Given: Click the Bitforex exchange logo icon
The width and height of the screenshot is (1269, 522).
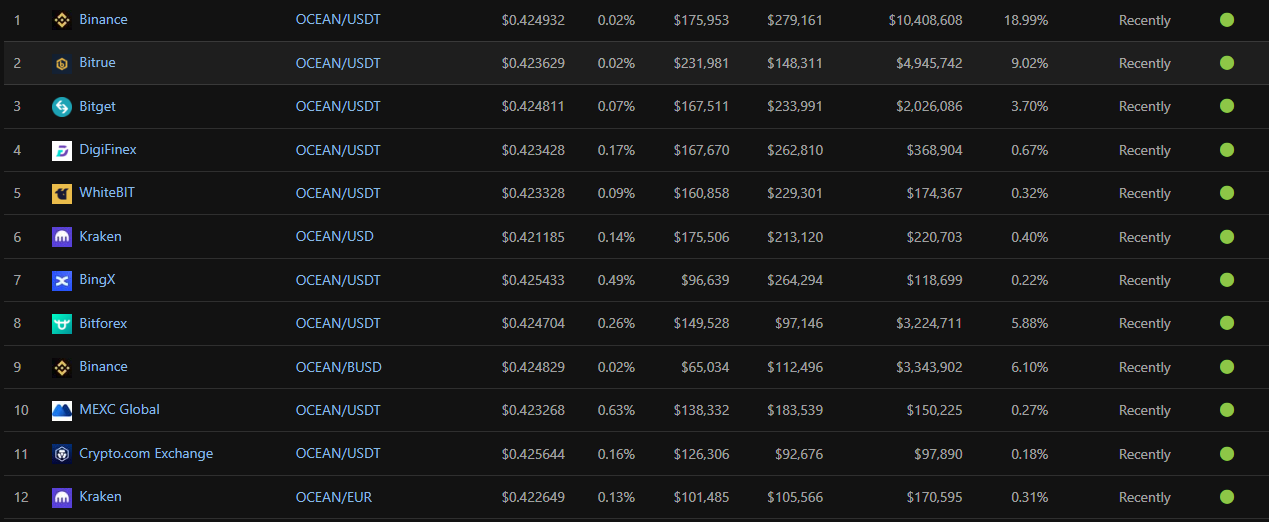Looking at the screenshot, I should pyautogui.click(x=62, y=323).
